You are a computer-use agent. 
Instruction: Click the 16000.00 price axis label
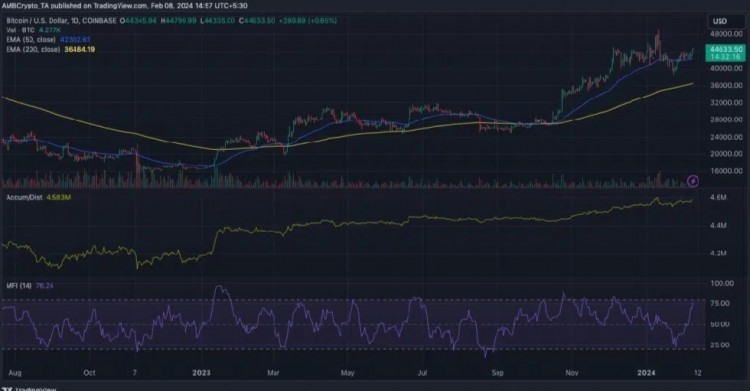726,171
